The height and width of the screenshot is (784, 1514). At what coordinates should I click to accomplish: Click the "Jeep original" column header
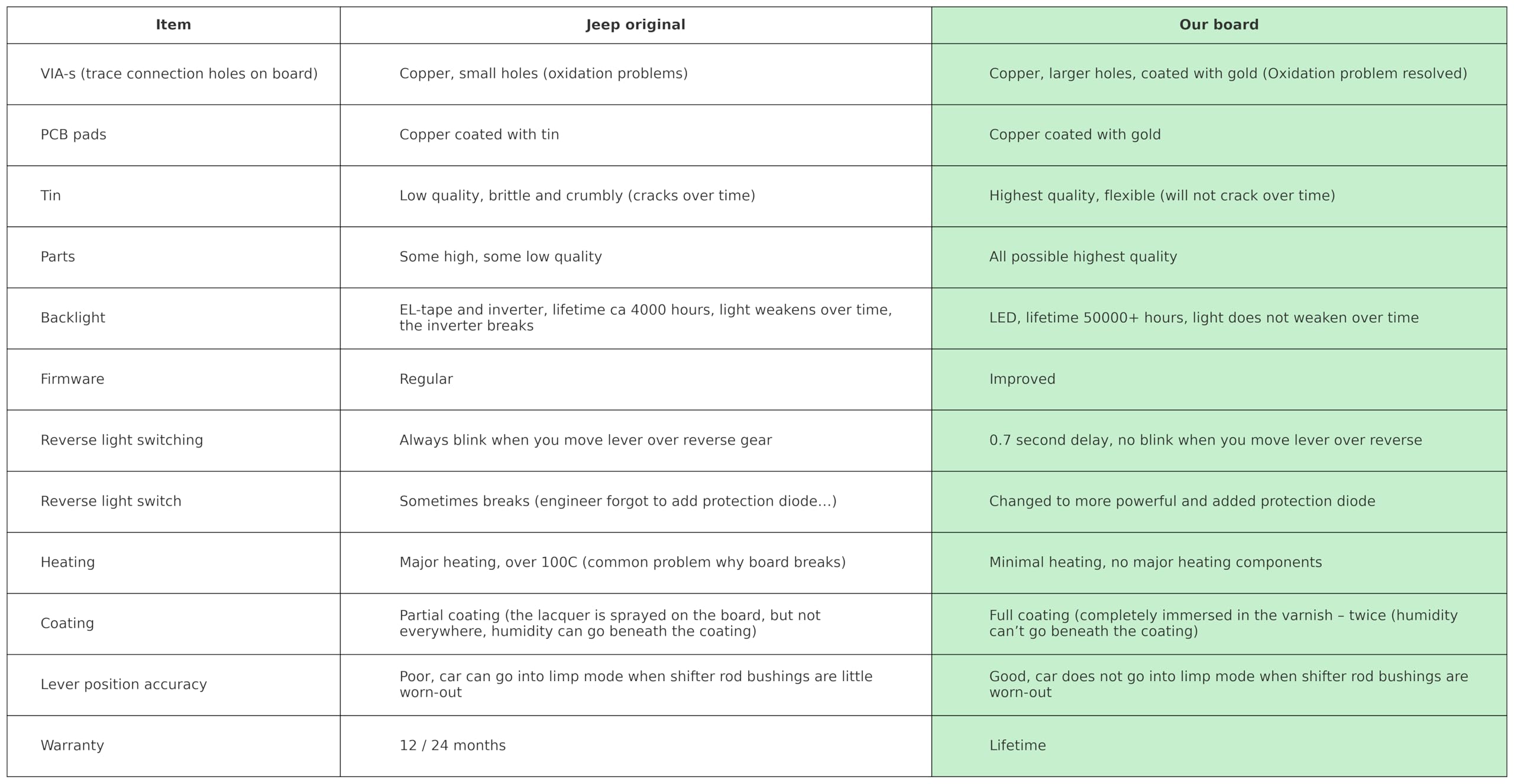[636, 25]
